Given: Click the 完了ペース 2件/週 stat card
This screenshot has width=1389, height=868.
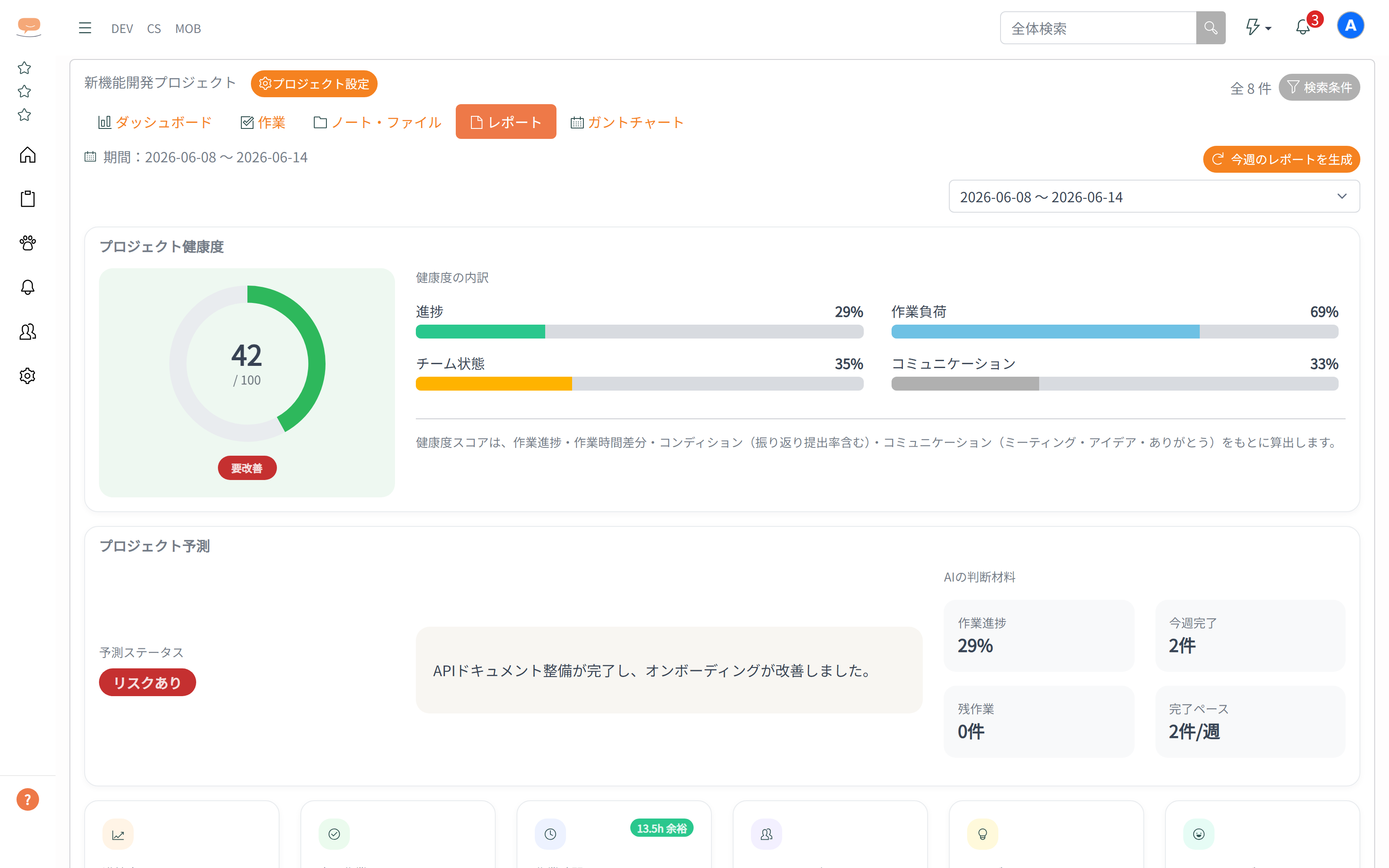Looking at the screenshot, I should point(1250,722).
